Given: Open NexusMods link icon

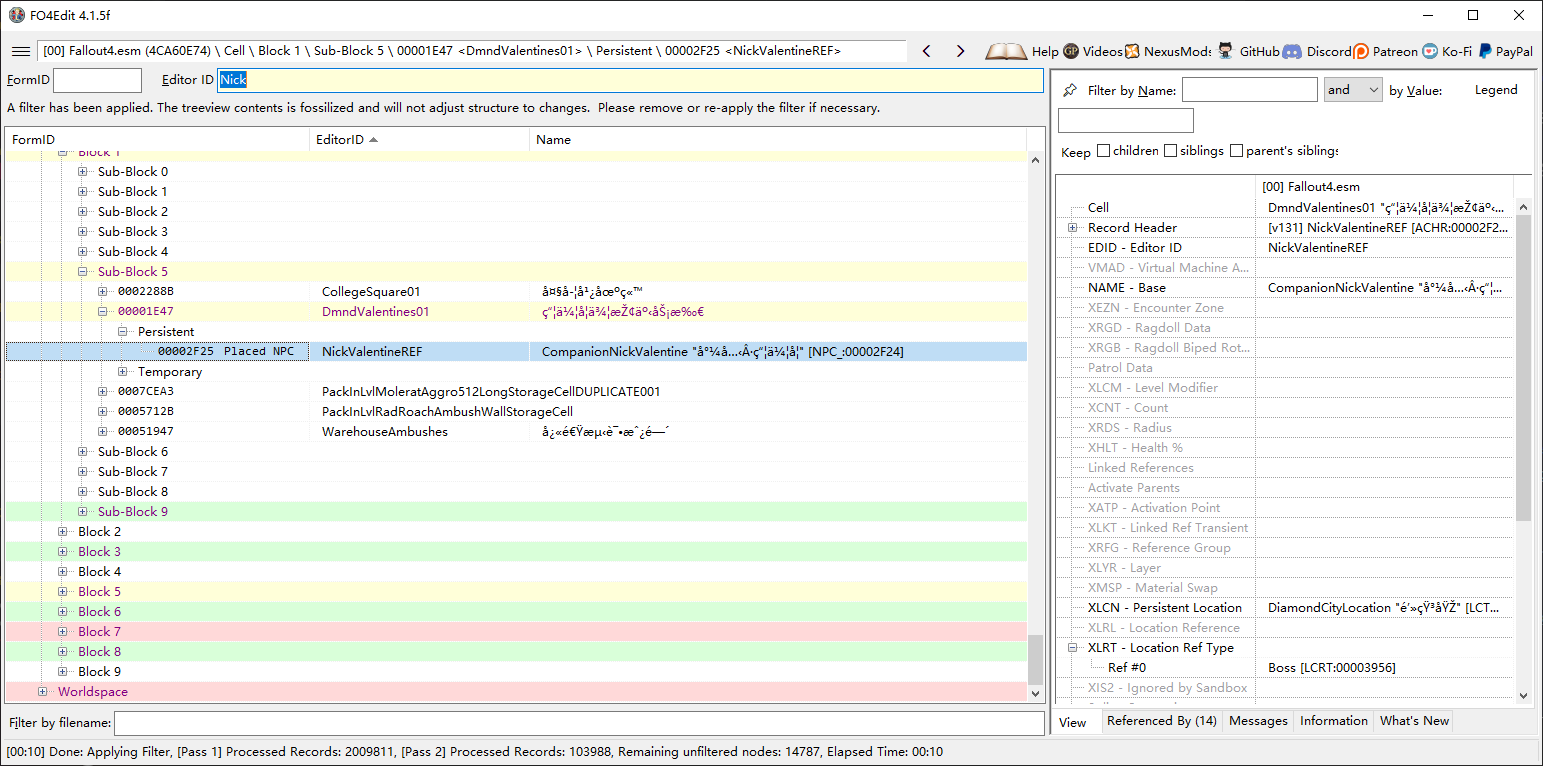Looking at the screenshot, I should 1132,51.
